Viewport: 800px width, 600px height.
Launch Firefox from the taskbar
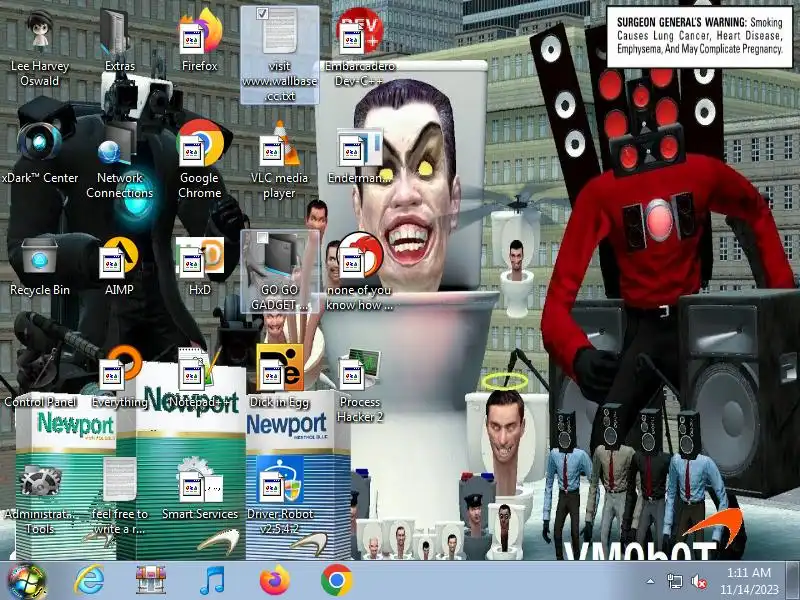(x=274, y=581)
